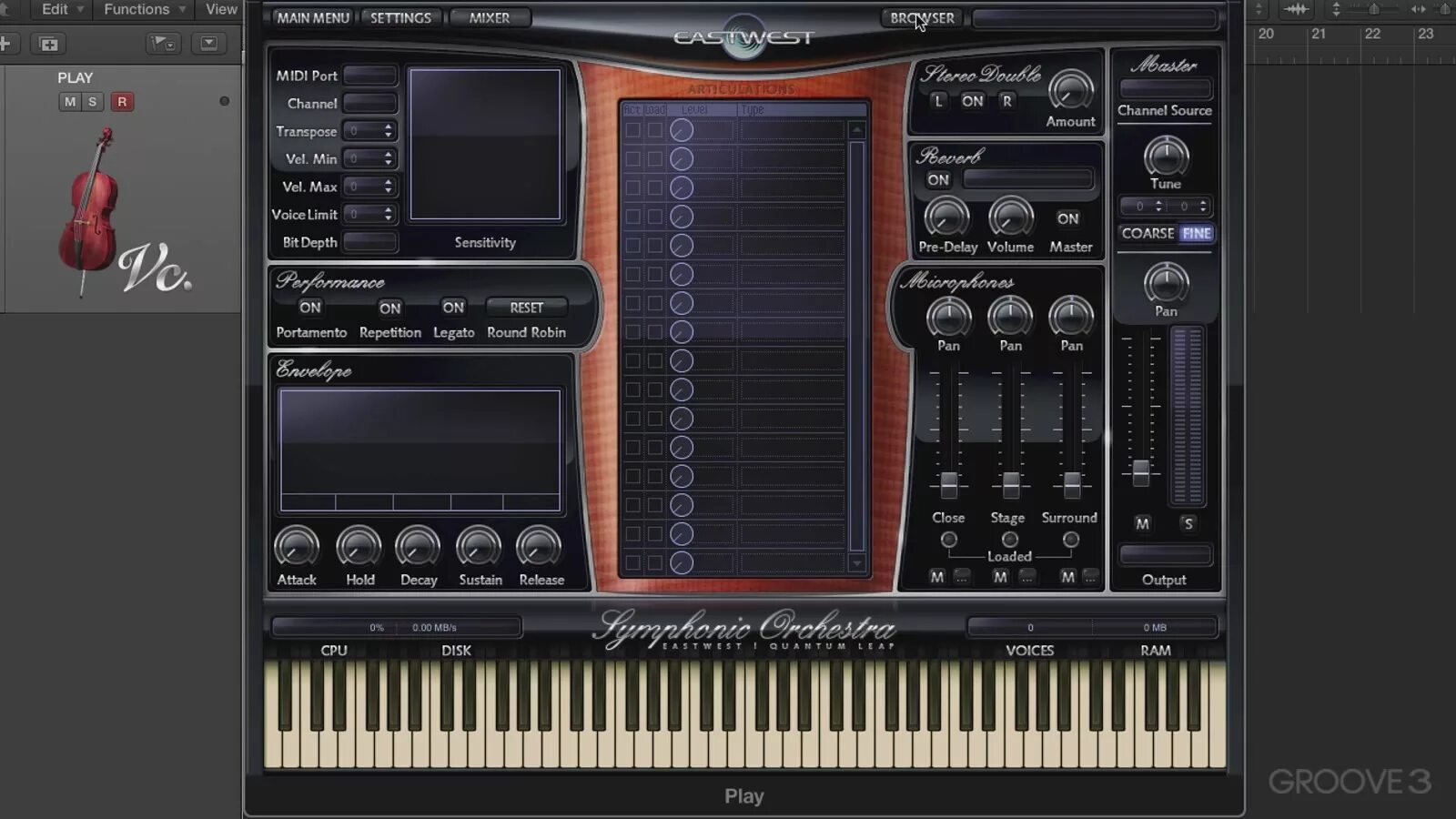Click the Decay knob
Viewport: 1456px width, 819px height.
pyautogui.click(x=418, y=547)
